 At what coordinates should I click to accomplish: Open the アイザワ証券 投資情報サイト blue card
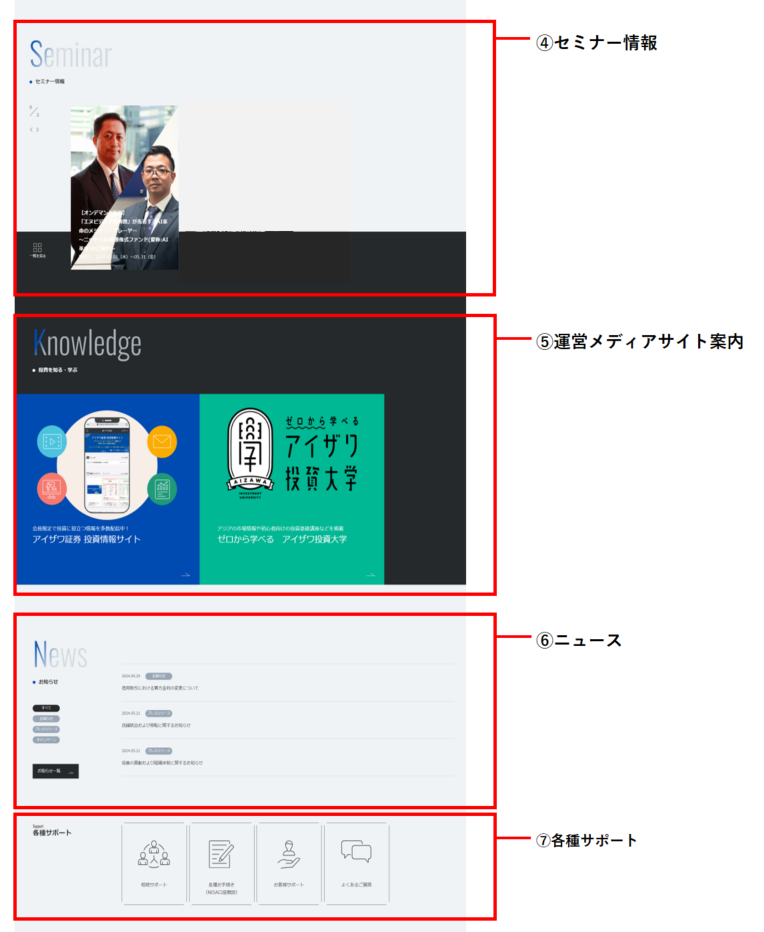[108, 489]
